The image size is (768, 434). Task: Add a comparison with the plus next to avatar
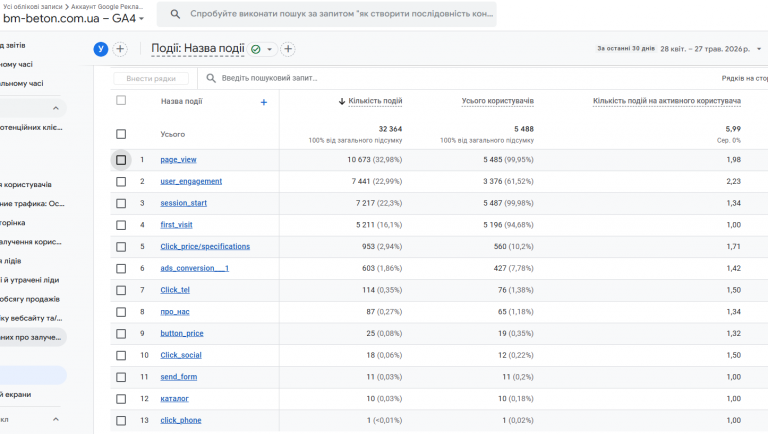(120, 49)
